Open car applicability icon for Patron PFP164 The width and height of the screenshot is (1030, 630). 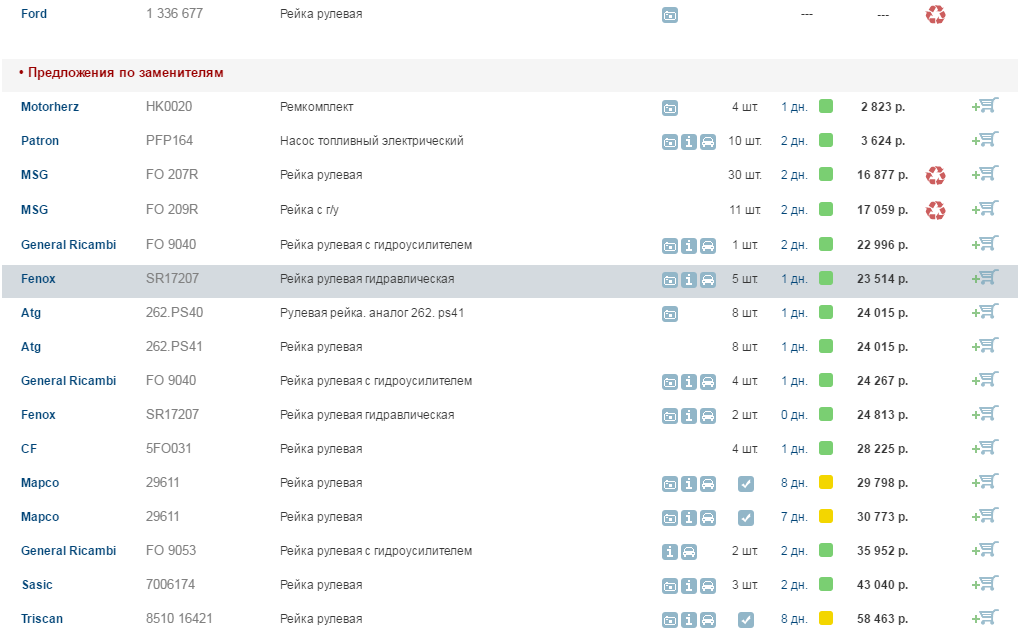click(707, 142)
